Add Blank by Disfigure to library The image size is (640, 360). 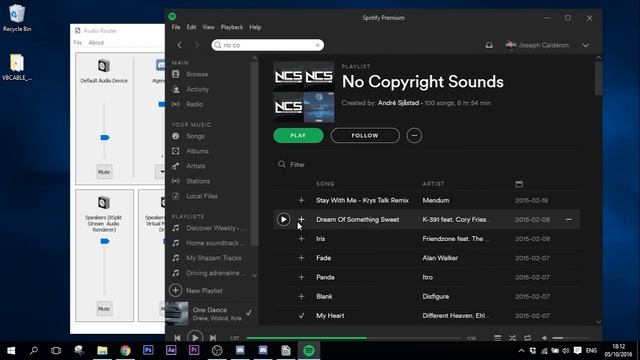tap(301, 296)
